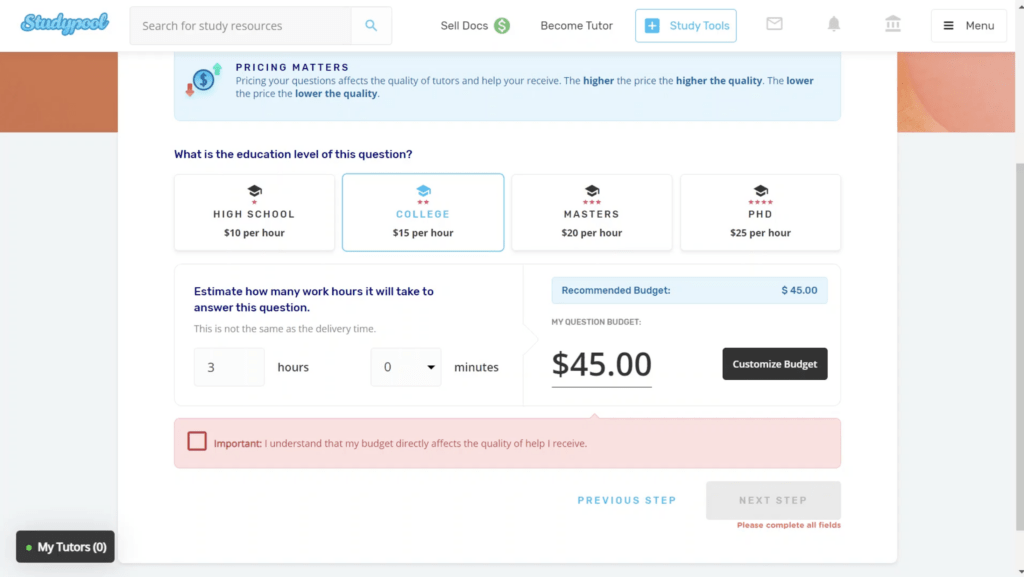Open search with the magnifying glass icon
Image resolution: width=1024 pixels, height=577 pixels.
coord(371,24)
